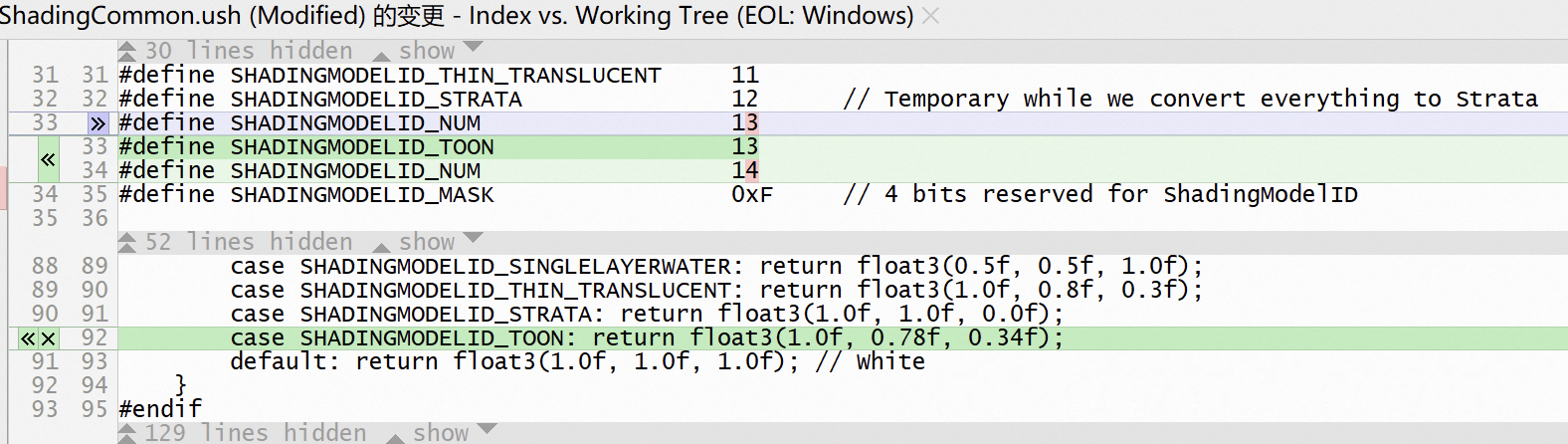Click the down arrow after 52 lines 'show'
The height and width of the screenshot is (444, 1568).
point(473,239)
